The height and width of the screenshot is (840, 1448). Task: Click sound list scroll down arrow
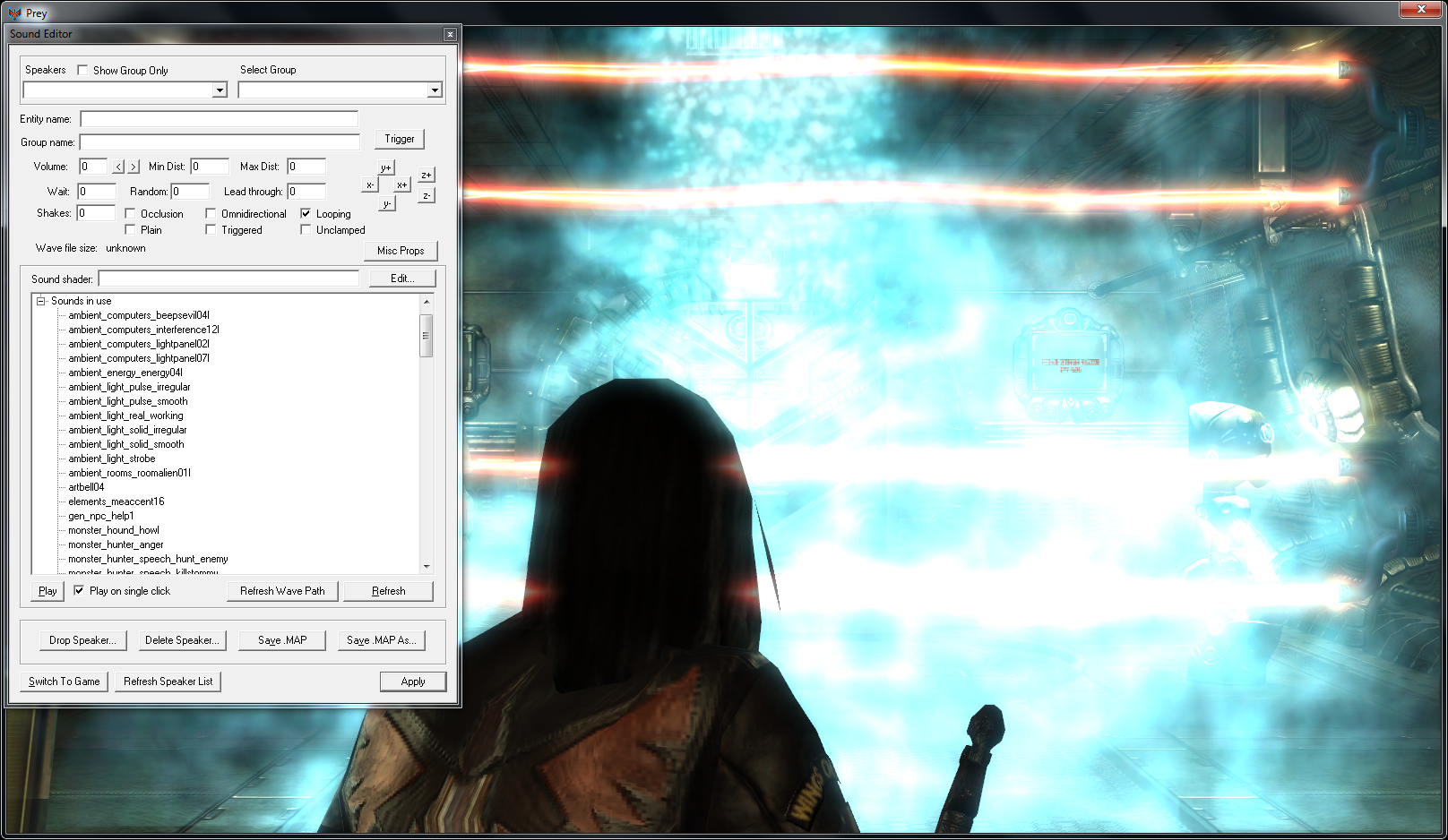tap(427, 566)
